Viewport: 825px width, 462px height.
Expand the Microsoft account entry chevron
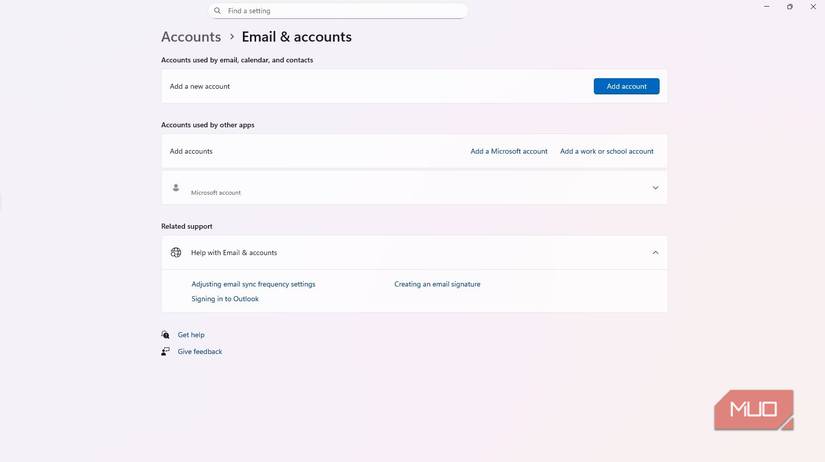(655, 188)
